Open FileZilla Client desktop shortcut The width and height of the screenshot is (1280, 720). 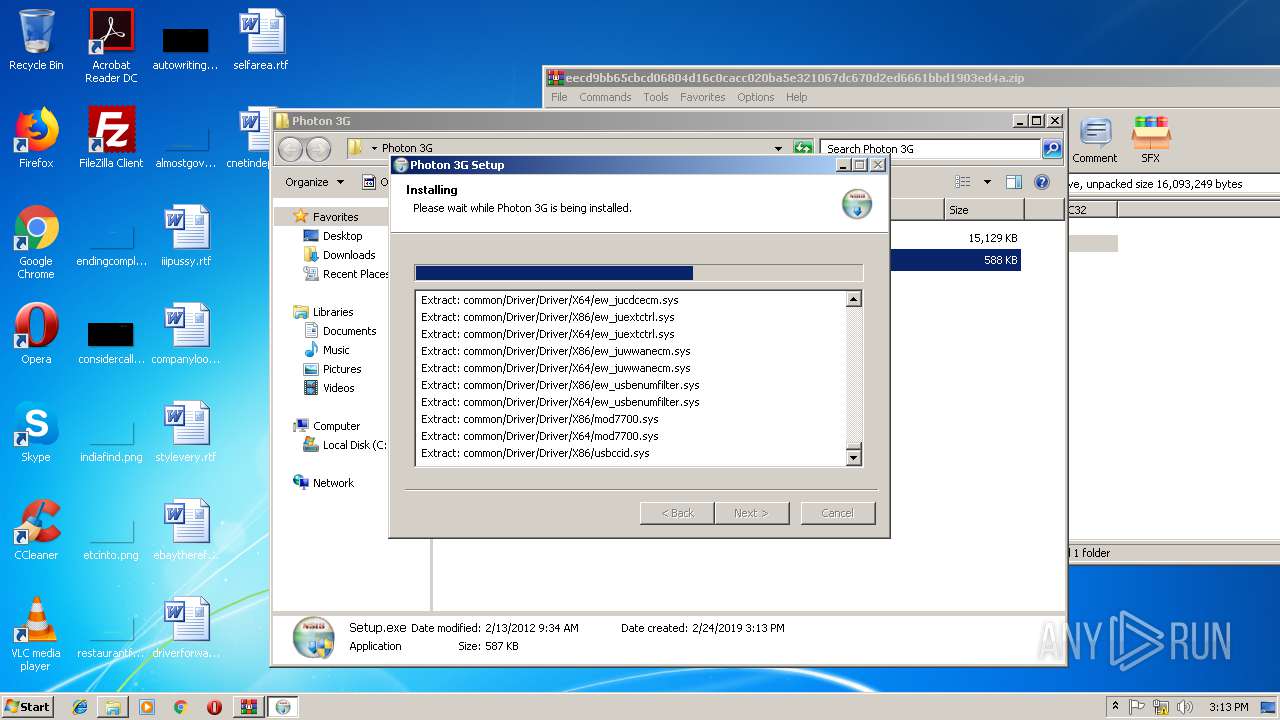111,138
